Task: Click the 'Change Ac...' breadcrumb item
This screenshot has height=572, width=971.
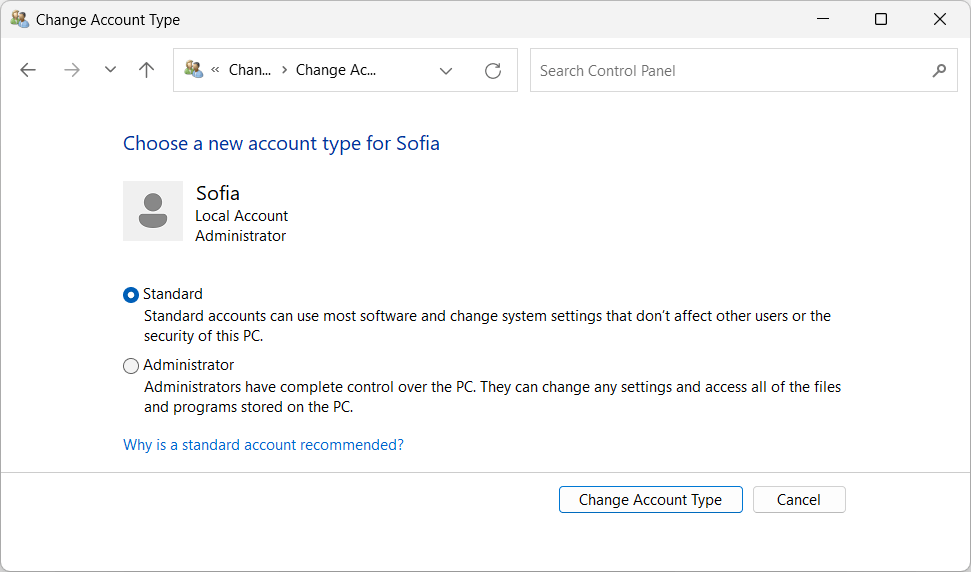Action: [335, 70]
